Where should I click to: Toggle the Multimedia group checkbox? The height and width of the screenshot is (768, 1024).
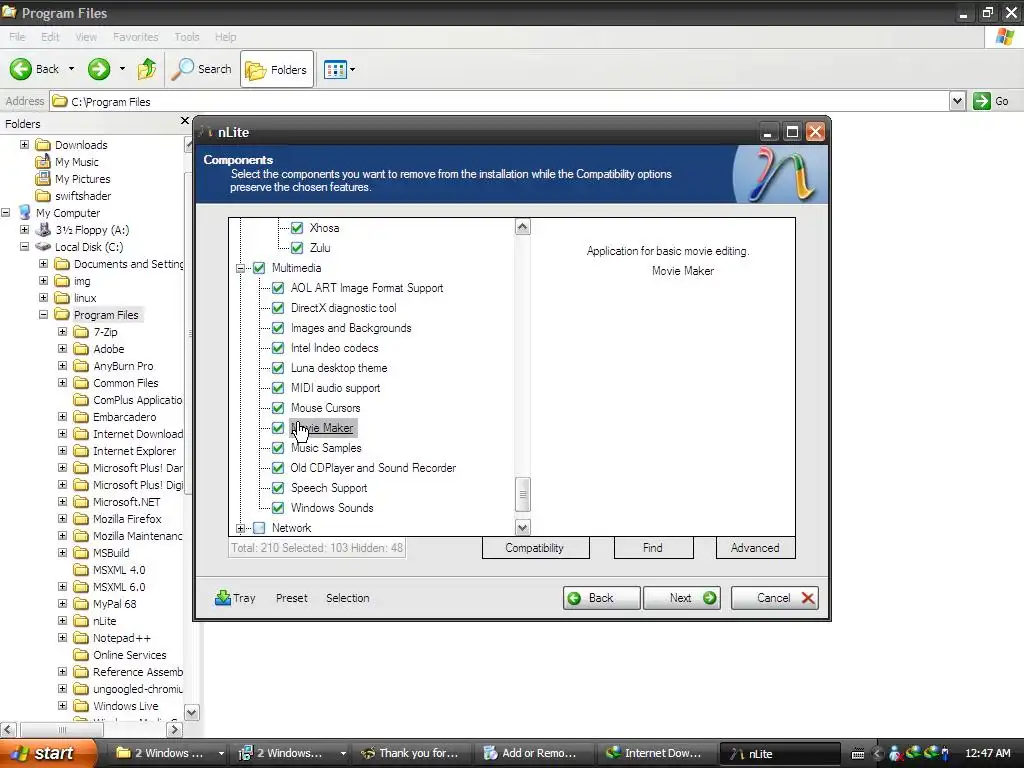tap(259, 268)
